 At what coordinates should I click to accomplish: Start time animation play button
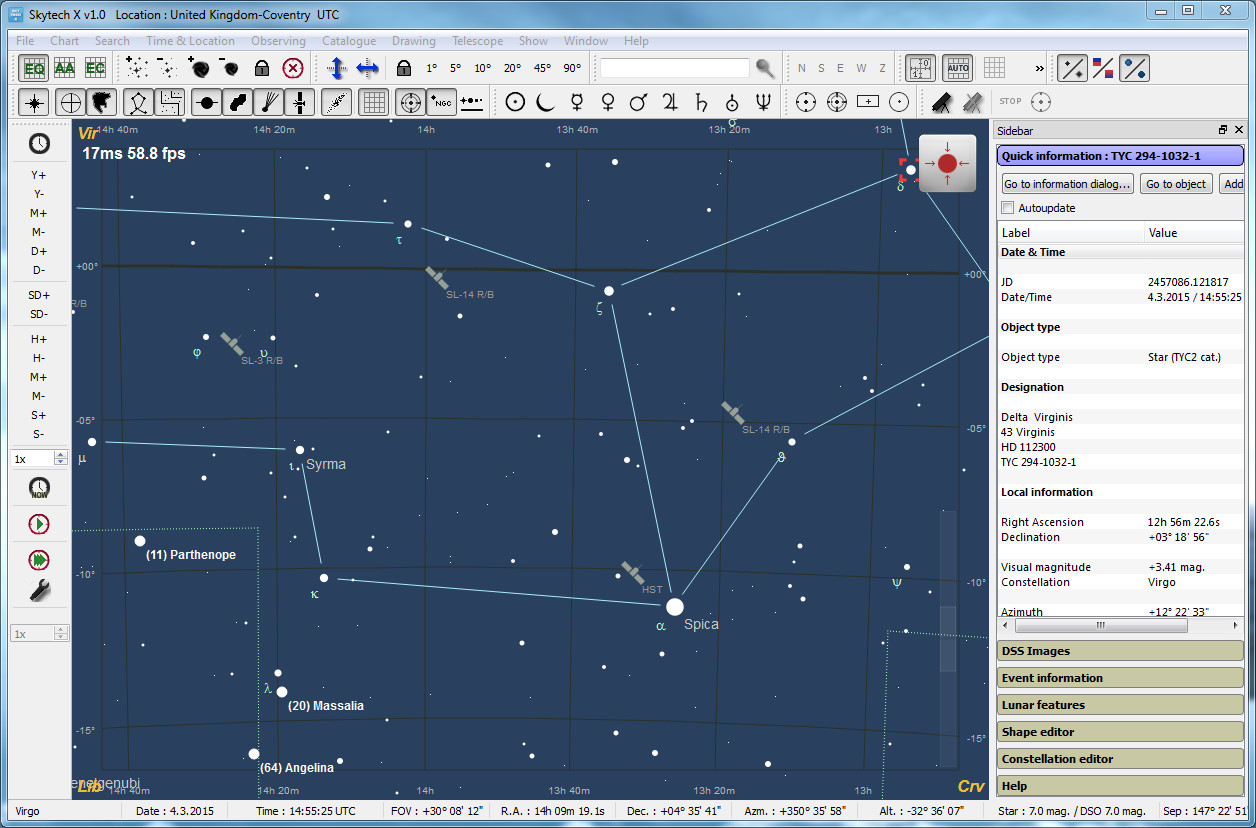click(x=39, y=524)
